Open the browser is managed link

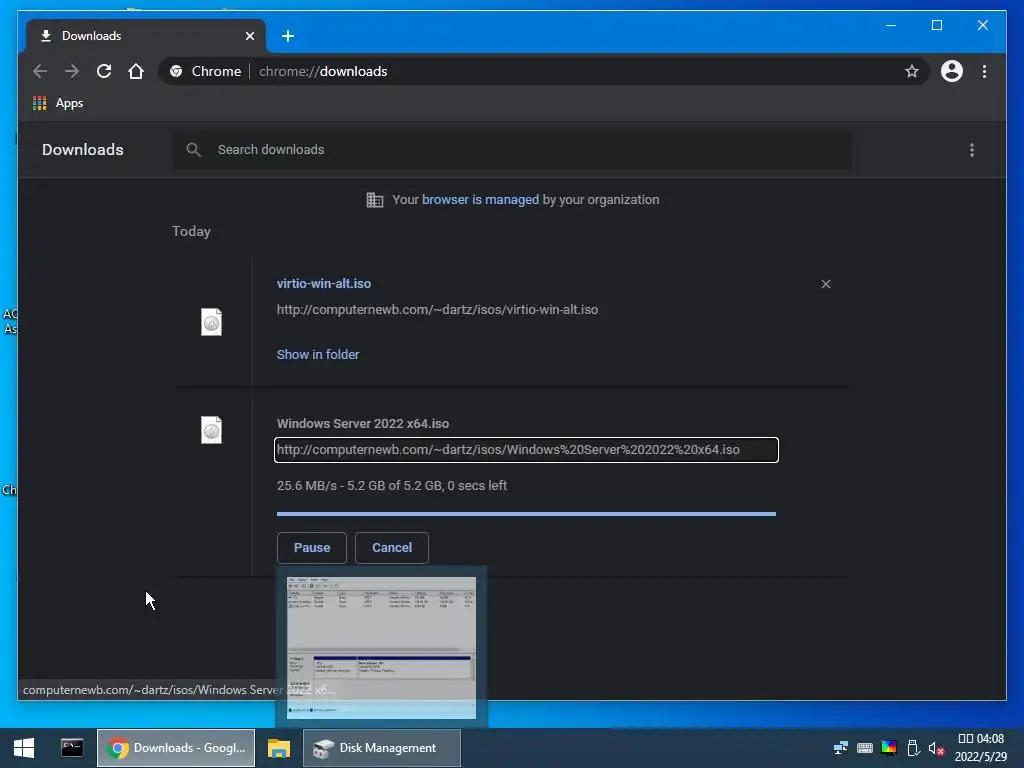coord(480,200)
